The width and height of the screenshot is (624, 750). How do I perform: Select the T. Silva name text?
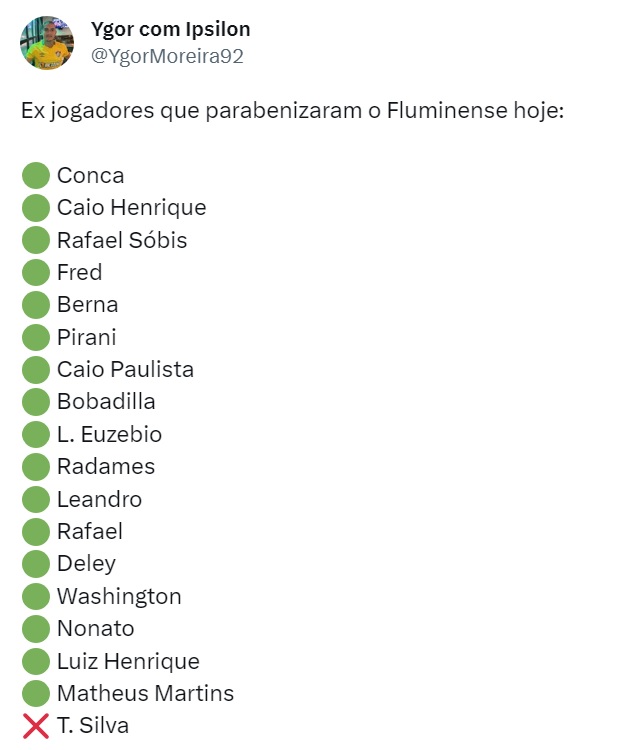pyautogui.click(x=93, y=726)
